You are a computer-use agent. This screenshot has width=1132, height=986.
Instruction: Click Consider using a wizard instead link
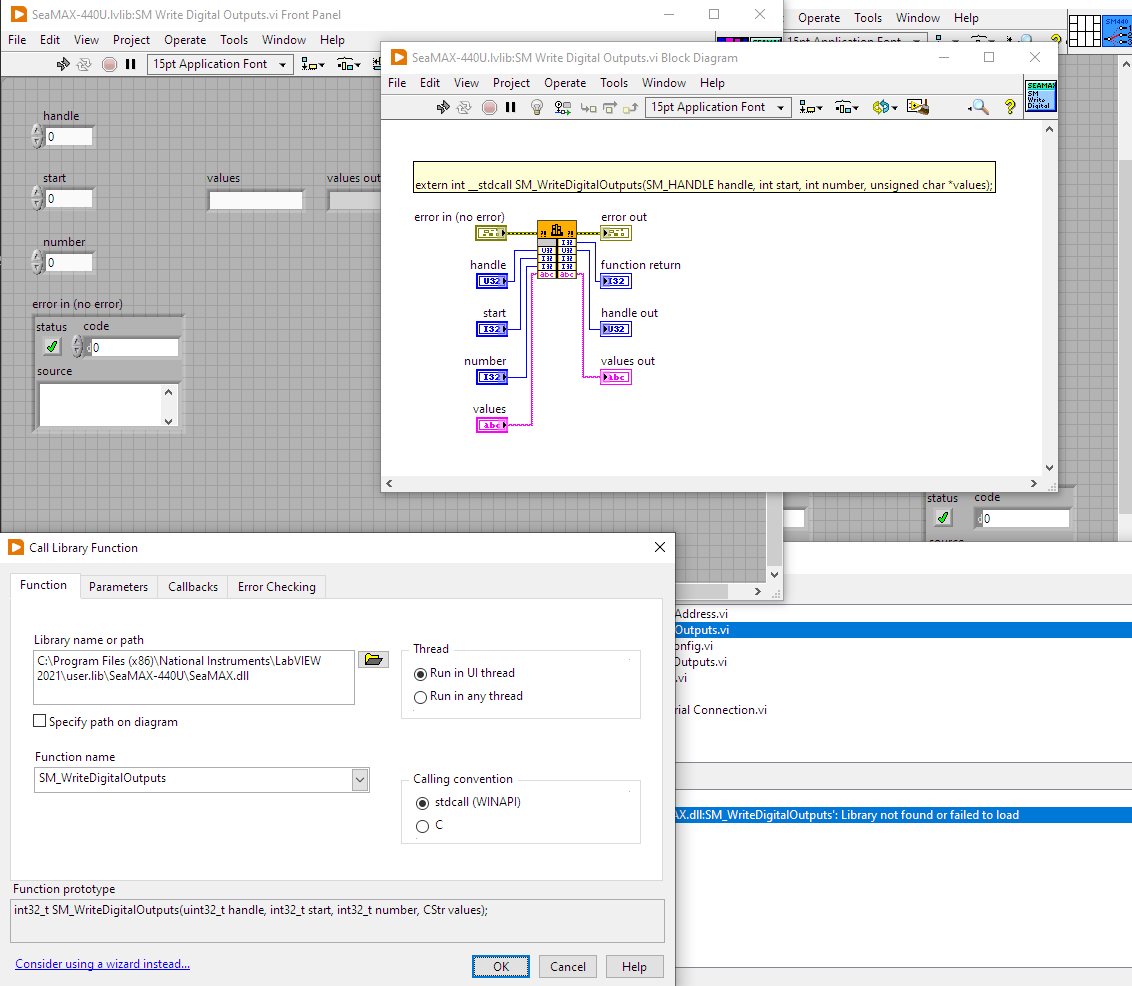[102, 964]
